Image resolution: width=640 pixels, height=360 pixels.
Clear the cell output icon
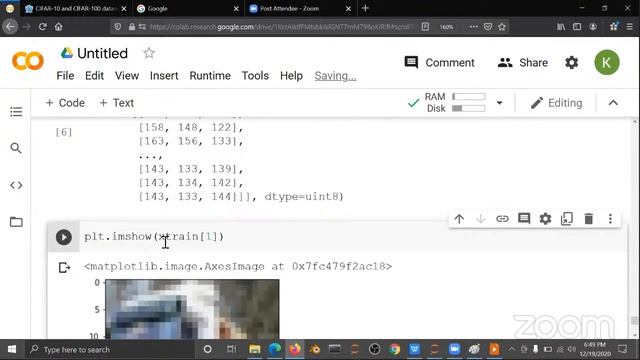tap(64, 267)
